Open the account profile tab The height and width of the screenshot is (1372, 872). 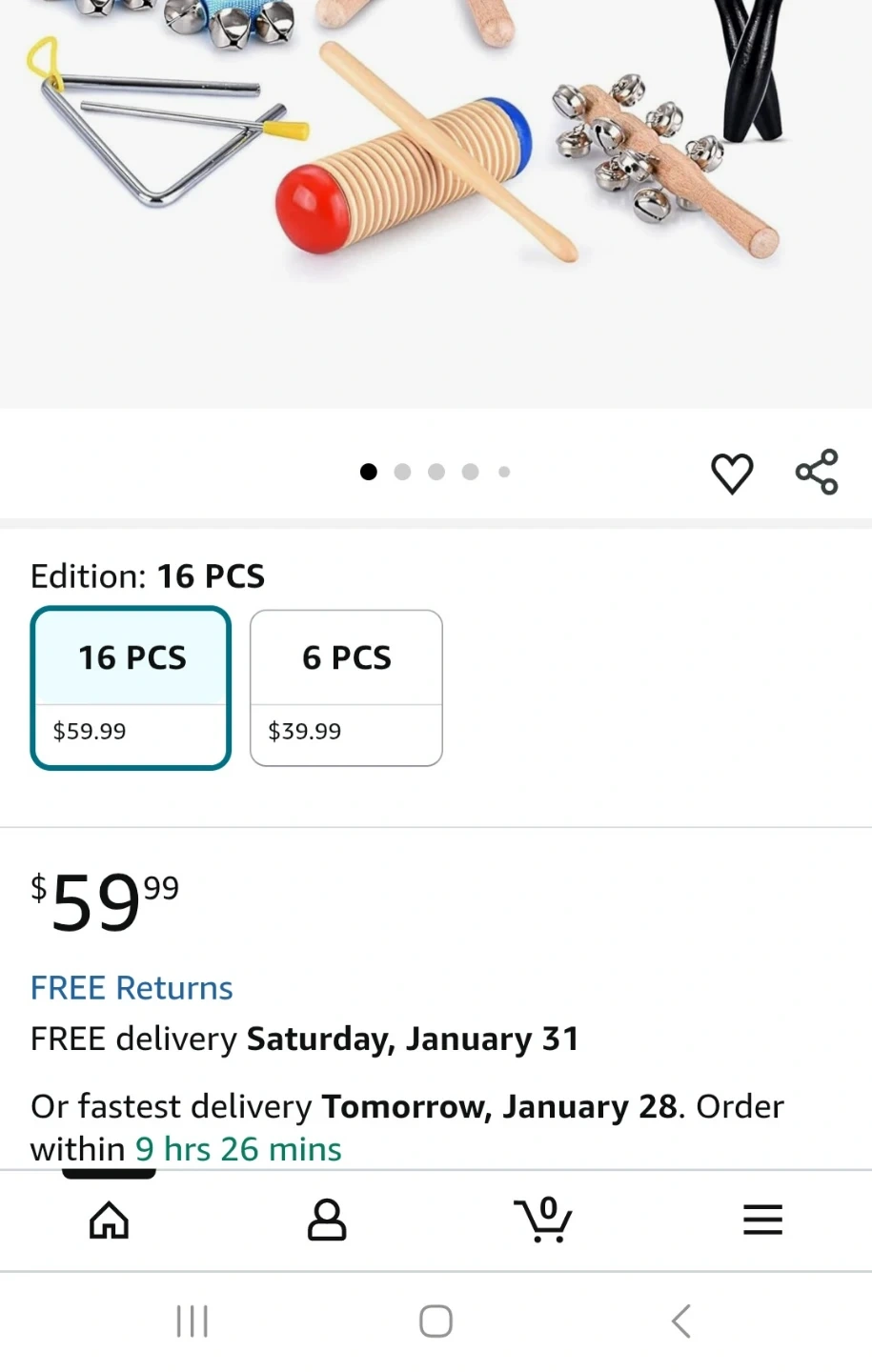coord(326,1220)
